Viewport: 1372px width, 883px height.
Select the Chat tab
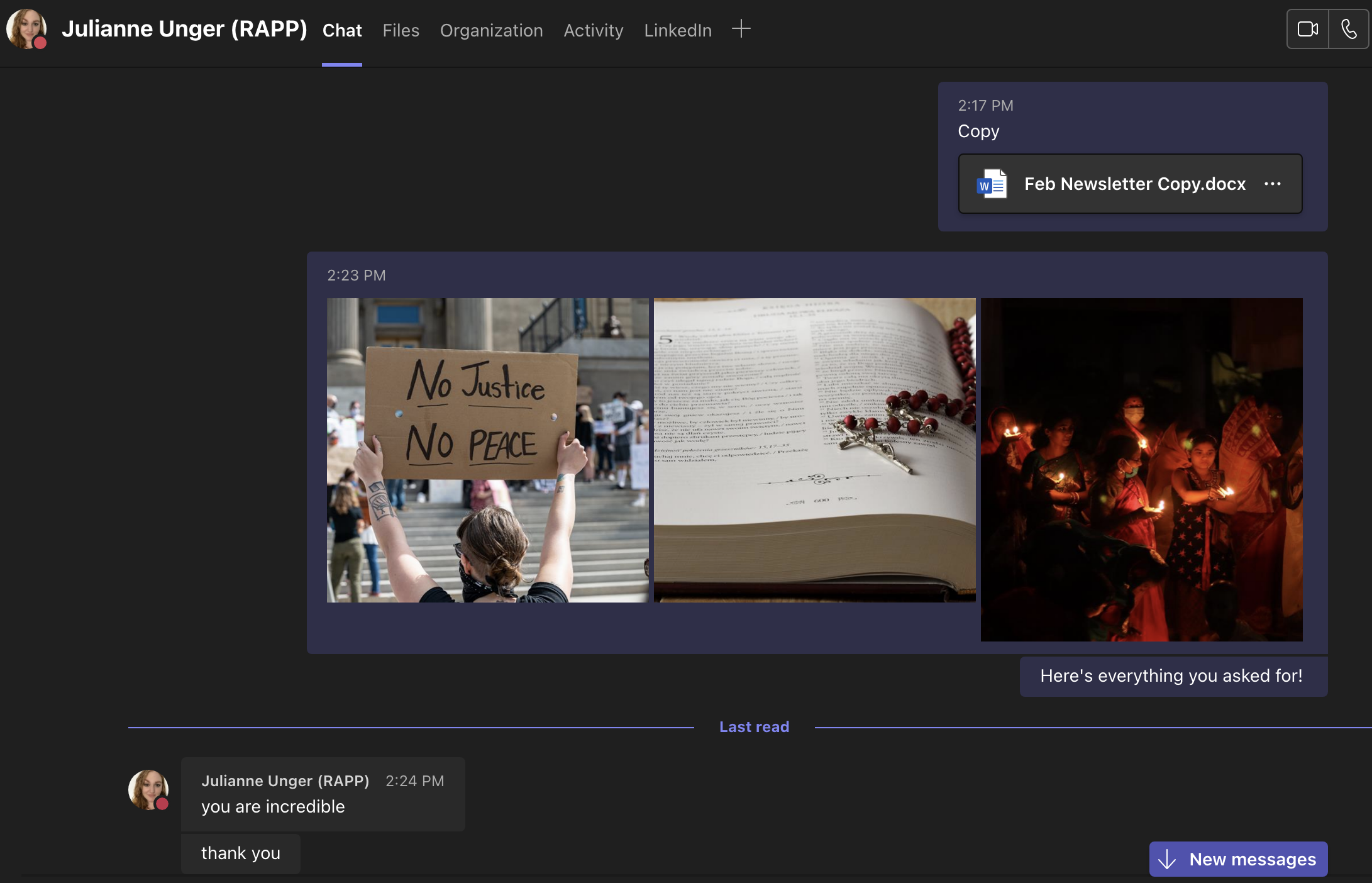coord(342,30)
